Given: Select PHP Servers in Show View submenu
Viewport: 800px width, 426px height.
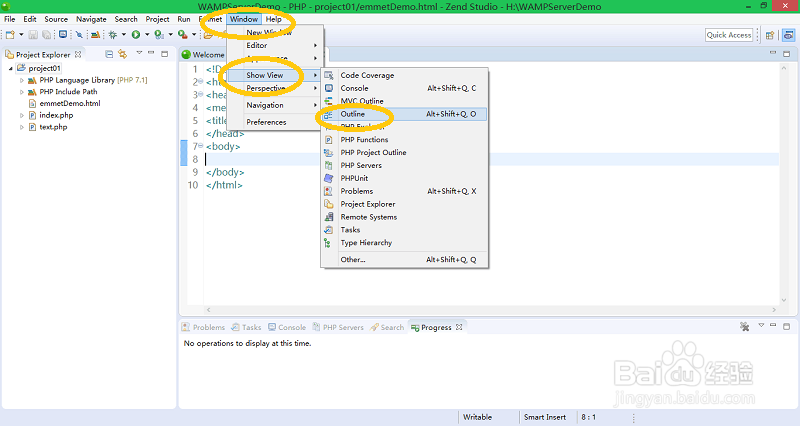Looking at the screenshot, I should 405,165.
